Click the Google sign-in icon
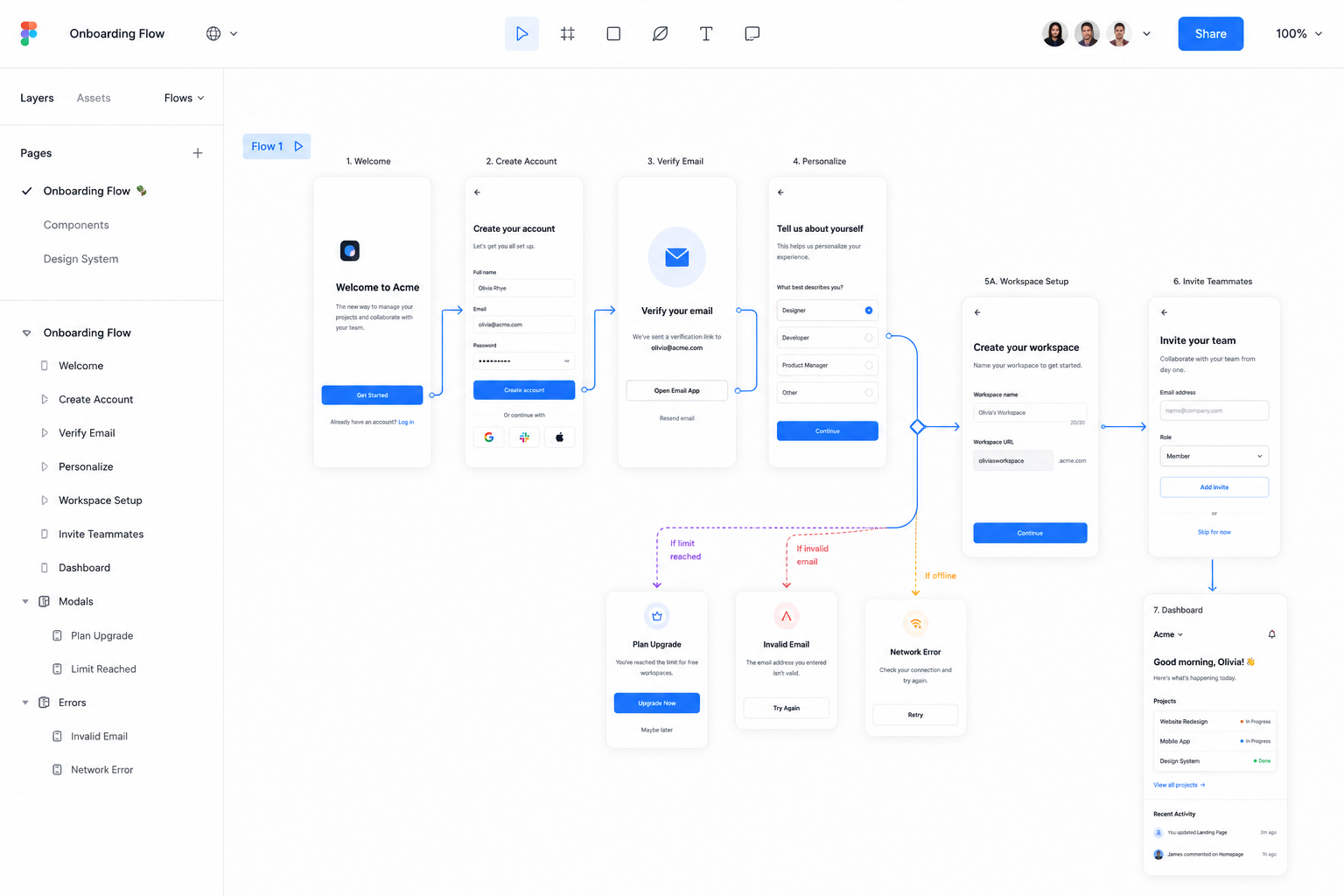The width and height of the screenshot is (1344, 896). click(489, 437)
